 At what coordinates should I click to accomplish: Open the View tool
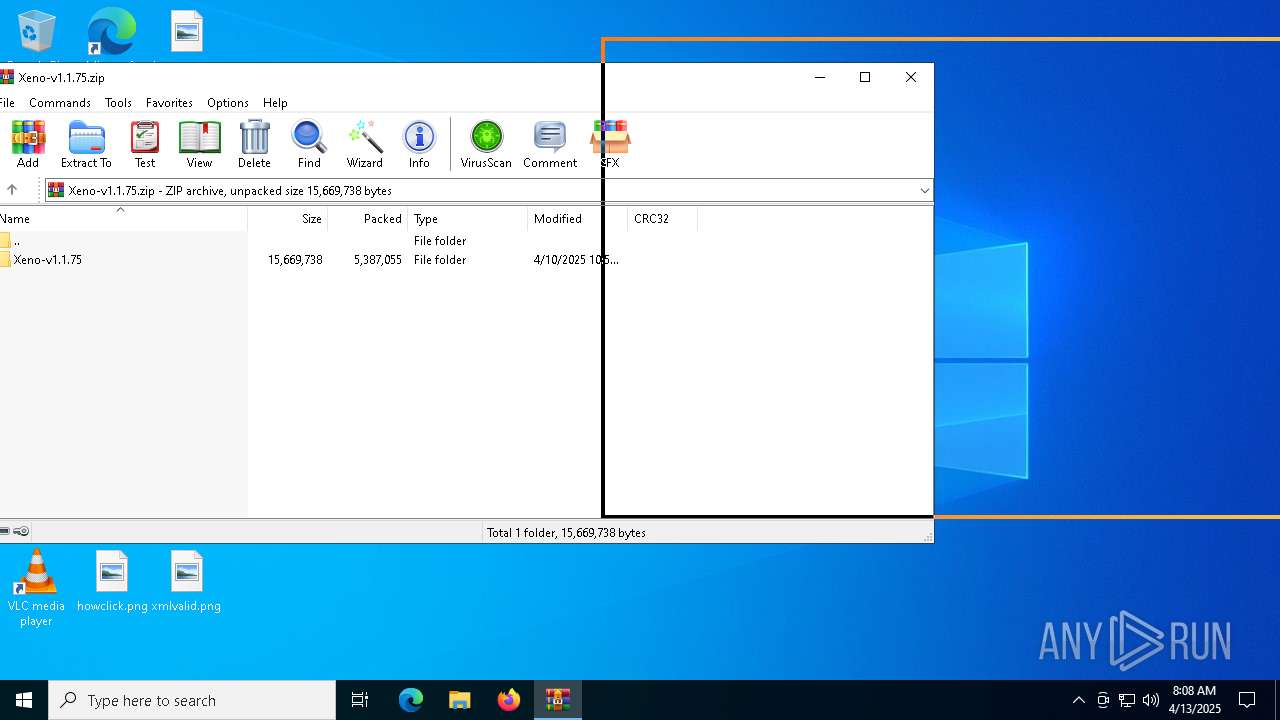tap(199, 144)
